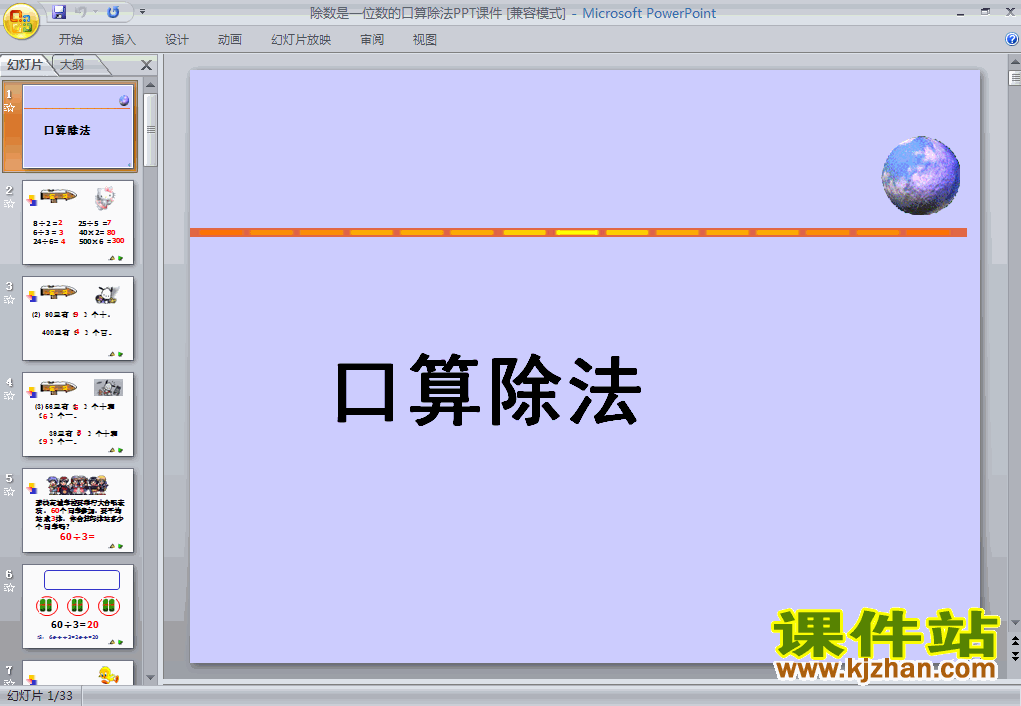Redo action in quick access toolbar
The width and height of the screenshot is (1021, 706).
tap(113, 12)
